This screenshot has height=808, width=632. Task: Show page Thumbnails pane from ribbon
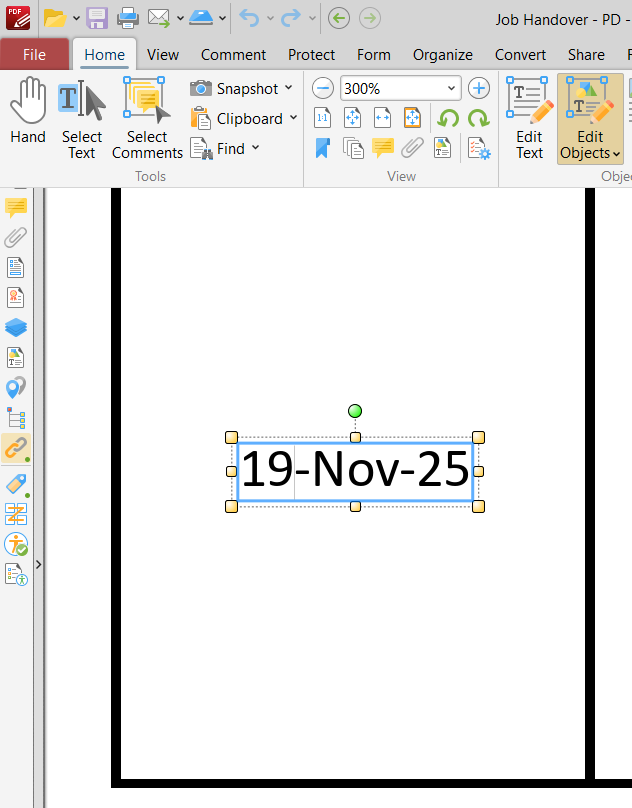tap(353, 148)
